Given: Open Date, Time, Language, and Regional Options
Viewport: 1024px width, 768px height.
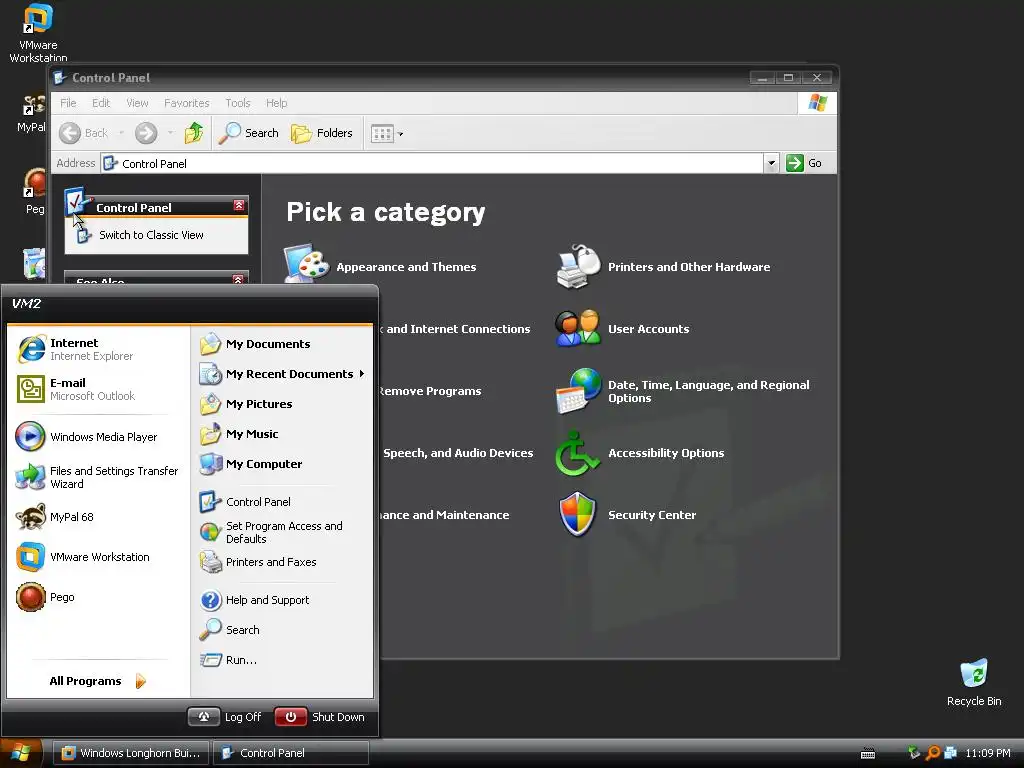Looking at the screenshot, I should tap(683, 391).
